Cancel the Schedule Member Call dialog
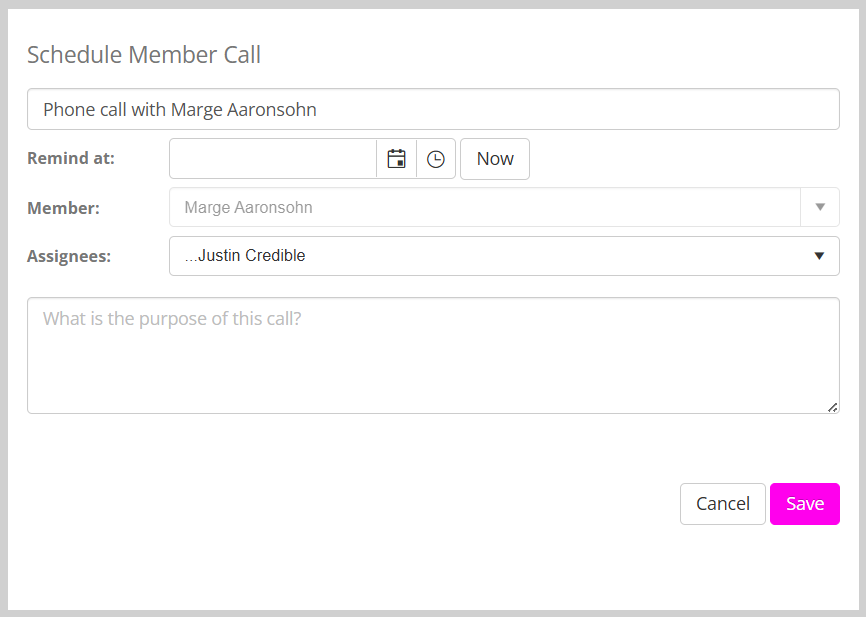866x617 pixels. point(722,504)
